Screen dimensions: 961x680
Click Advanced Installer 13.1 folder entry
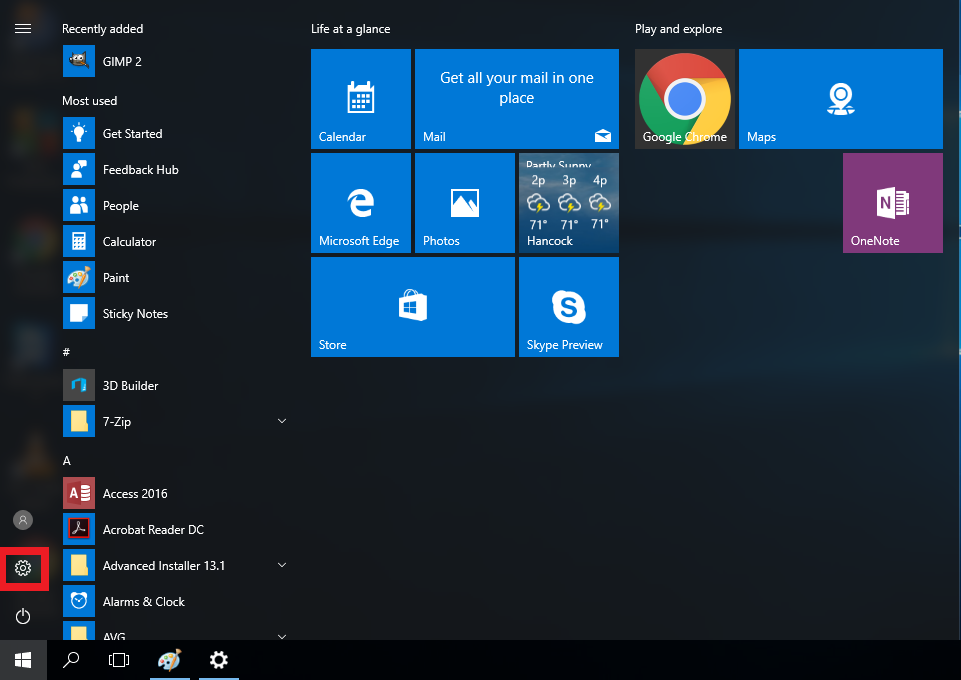point(175,565)
